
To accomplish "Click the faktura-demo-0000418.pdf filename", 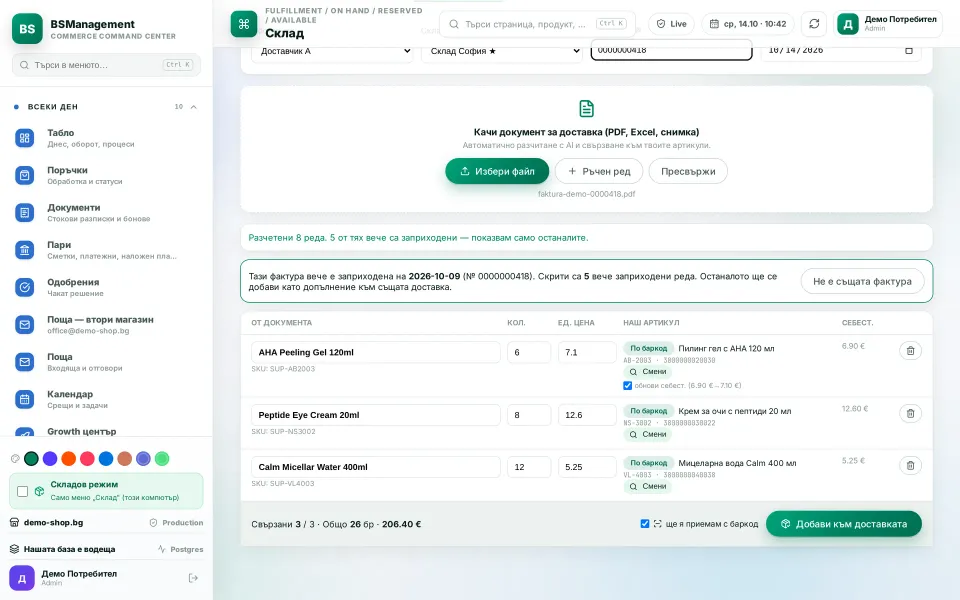I will pyautogui.click(x=587, y=194).
